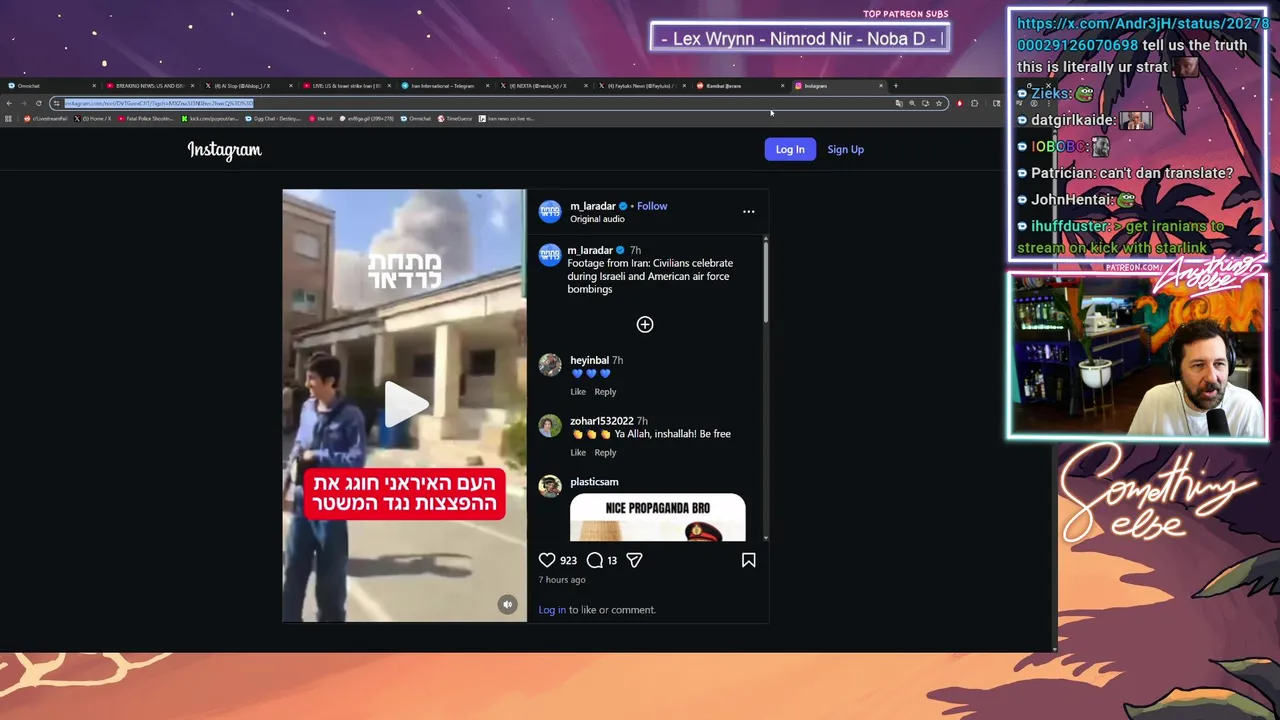
Task: Open the Instagram logo home link
Action: point(224,150)
